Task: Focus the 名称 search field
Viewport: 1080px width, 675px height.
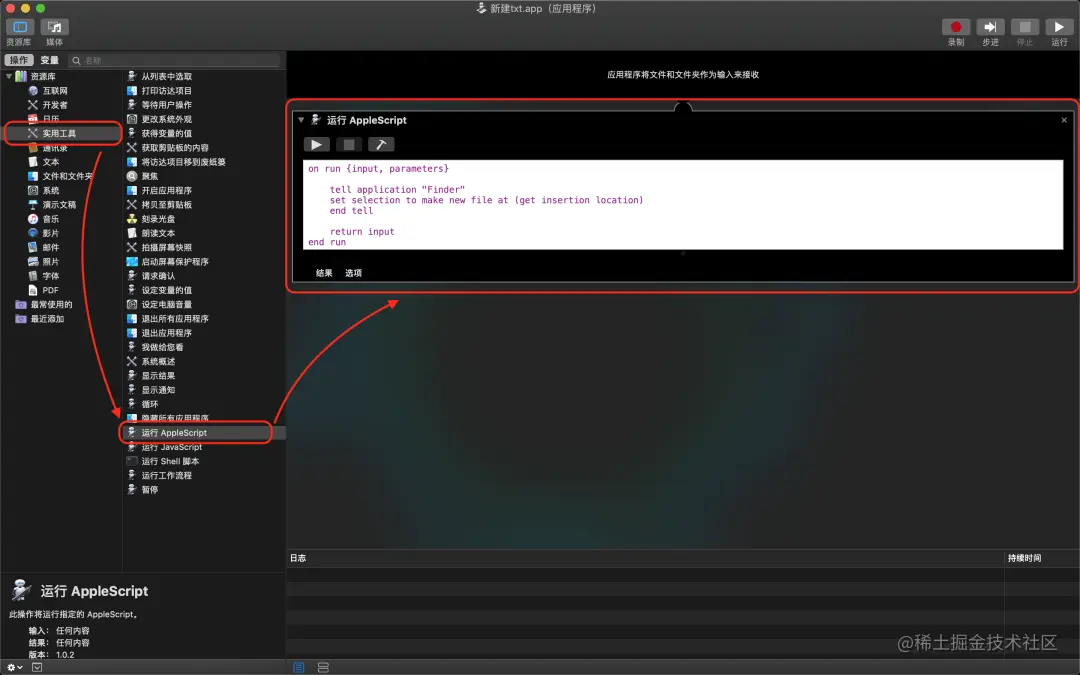Action: [x=175, y=61]
